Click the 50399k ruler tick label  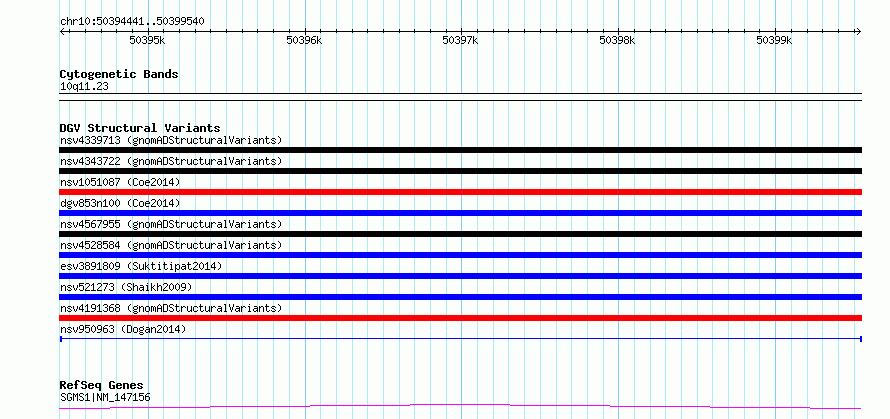point(774,40)
